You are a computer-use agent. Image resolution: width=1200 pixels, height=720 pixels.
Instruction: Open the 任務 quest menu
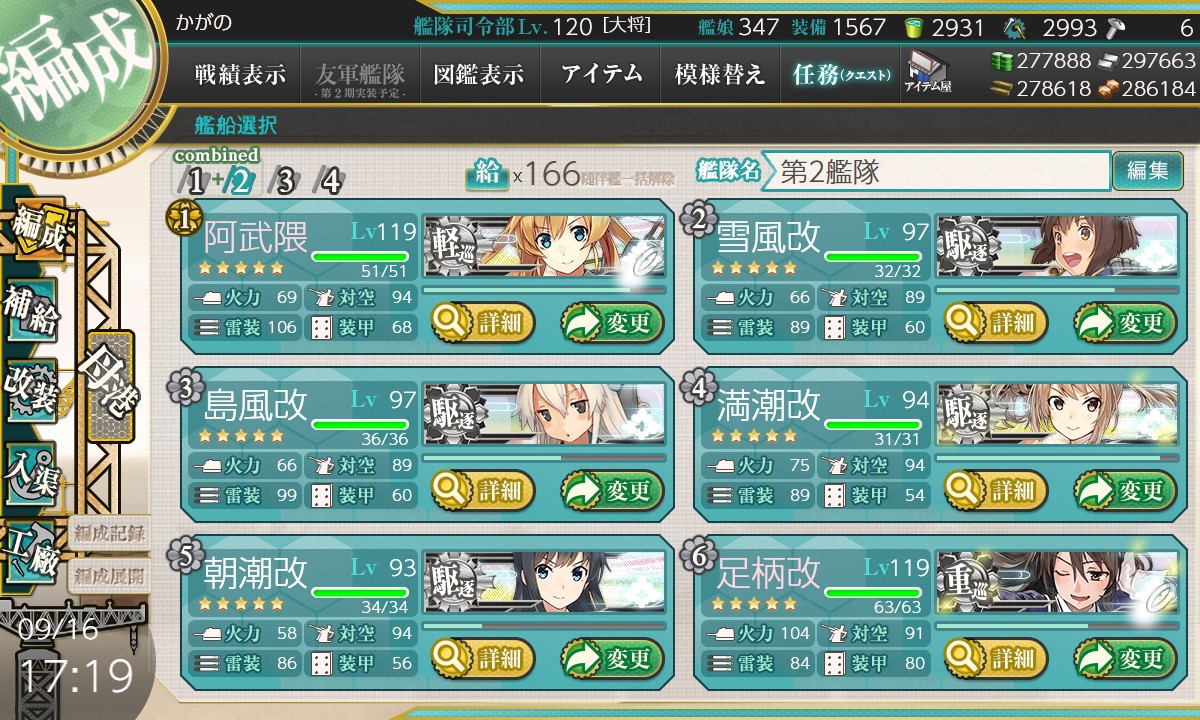point(841,75)
